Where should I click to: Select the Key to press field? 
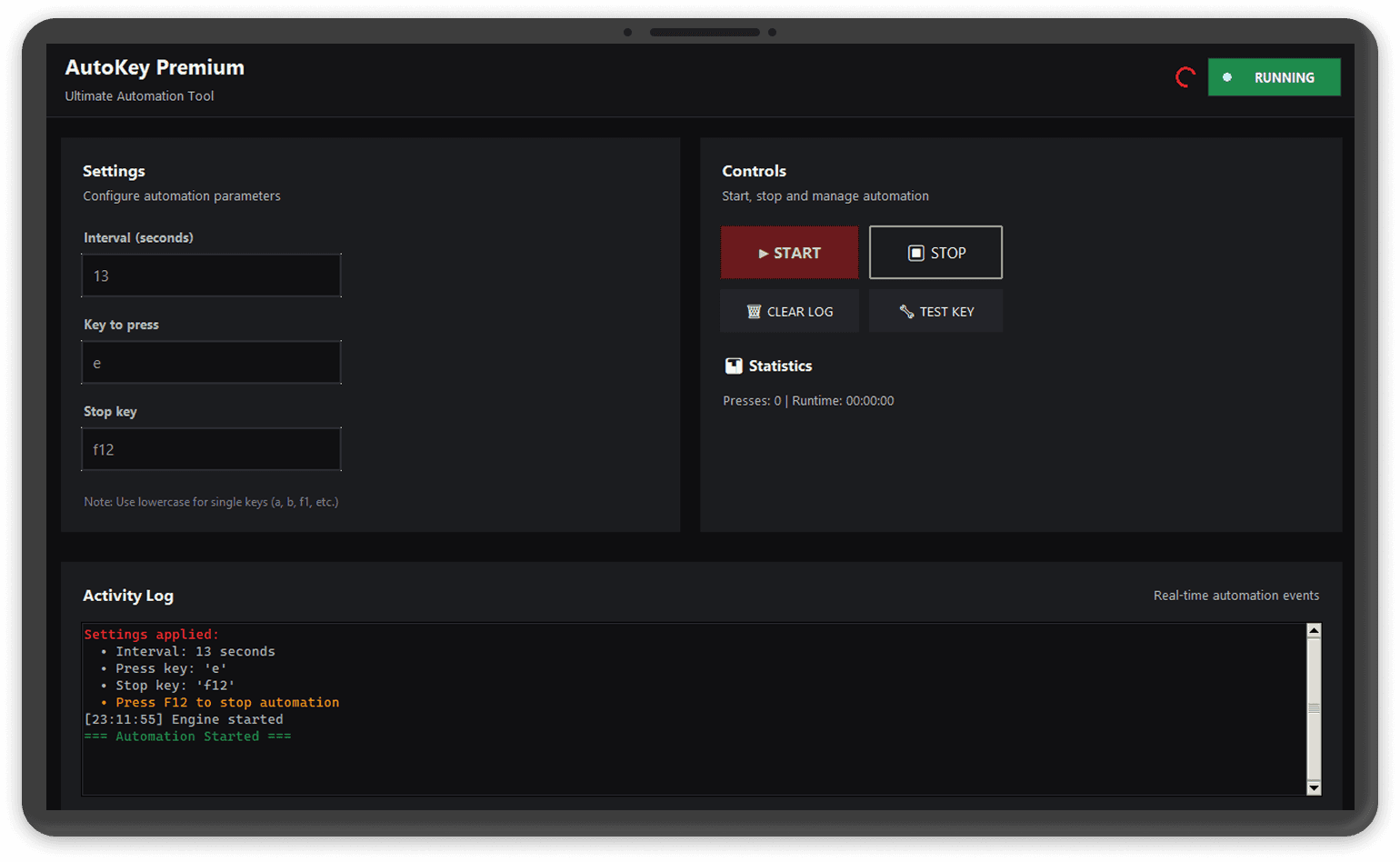(211, 362)
